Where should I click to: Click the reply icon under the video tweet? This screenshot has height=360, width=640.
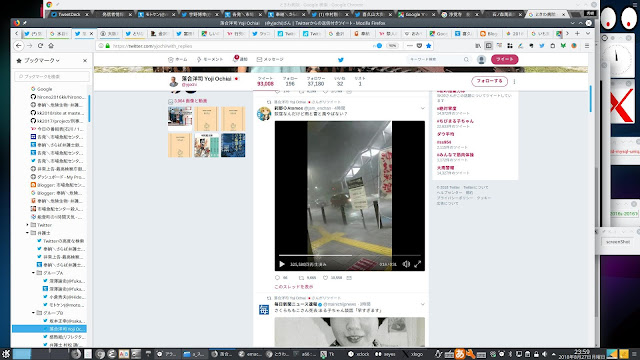click(x=278, y=278)
